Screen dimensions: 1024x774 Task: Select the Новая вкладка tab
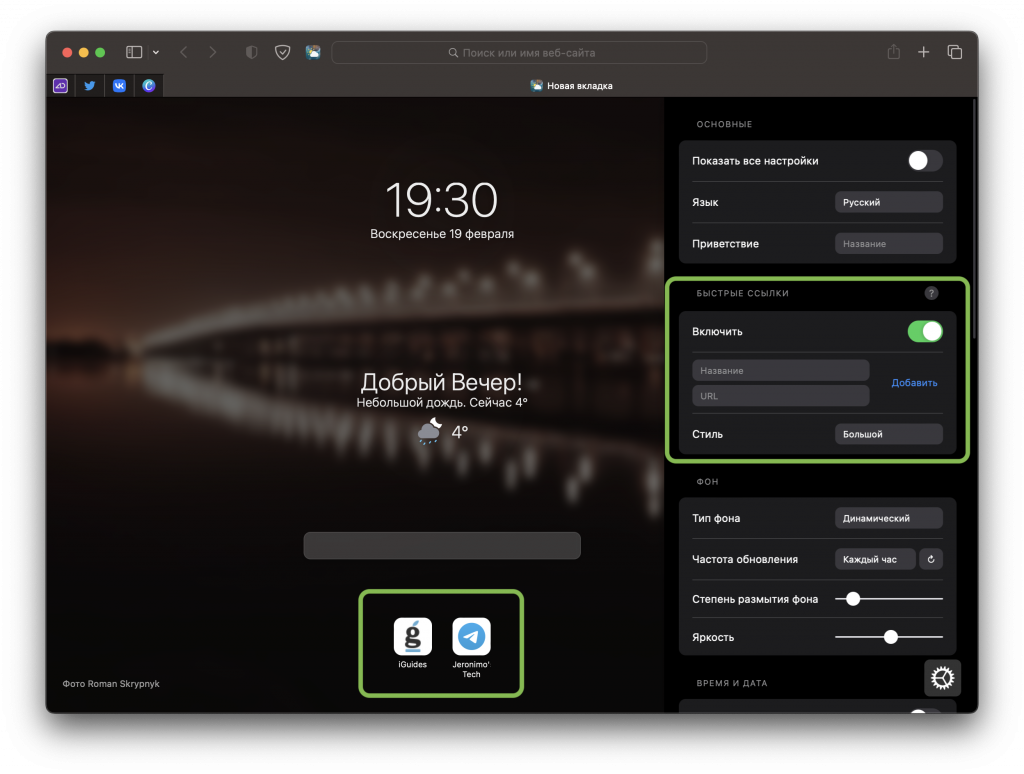click(571, 86)
